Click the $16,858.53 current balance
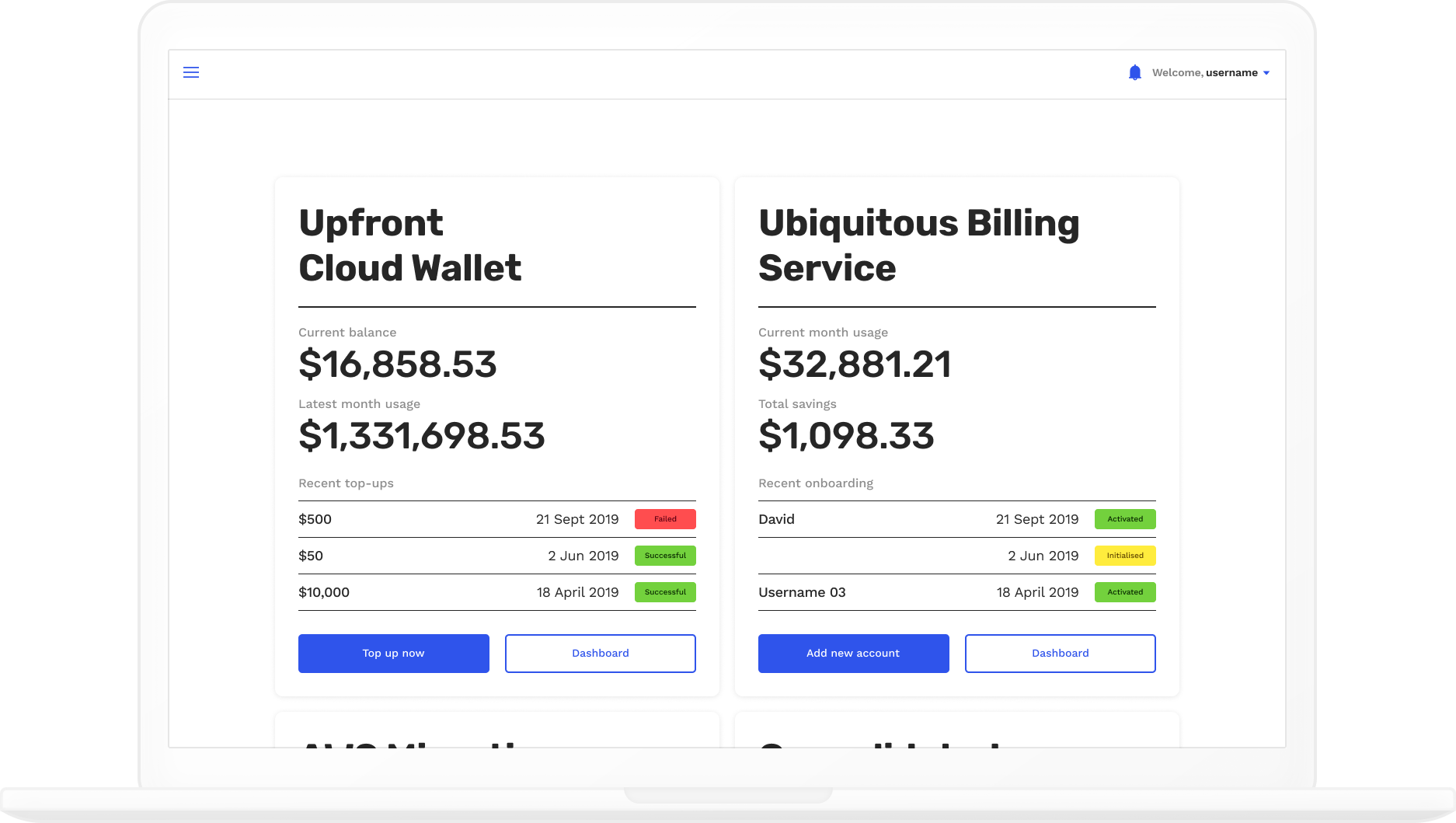This screenshot has width=1456, height=823. 398,364
